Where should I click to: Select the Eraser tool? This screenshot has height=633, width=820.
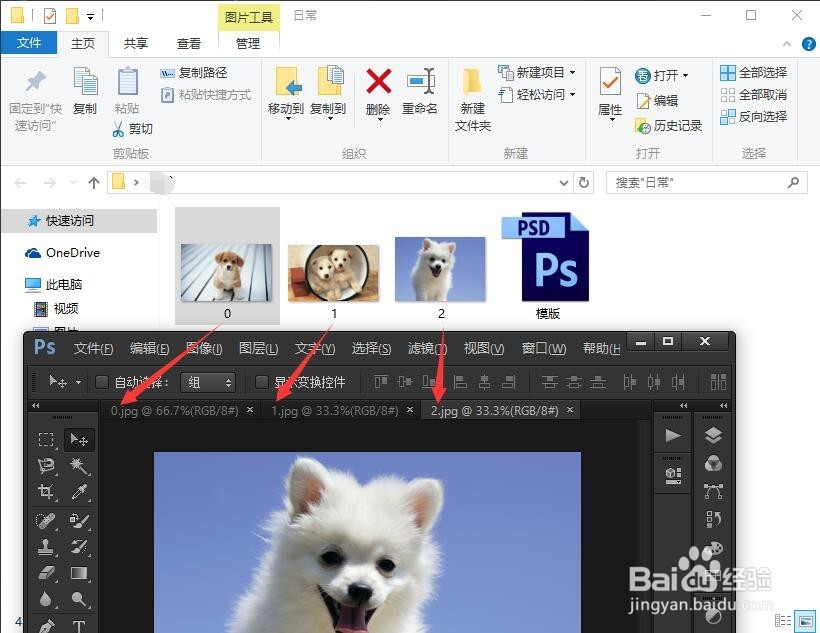click(46, 573)
